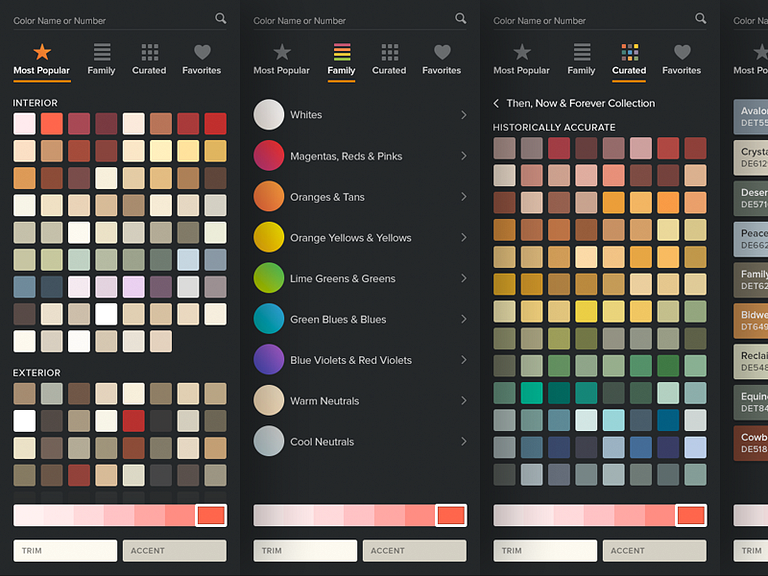This screenshot has width=768, height=576.
Task: Tap the Whites color circle
Action: pyautogui.click(x=268, y=115)
